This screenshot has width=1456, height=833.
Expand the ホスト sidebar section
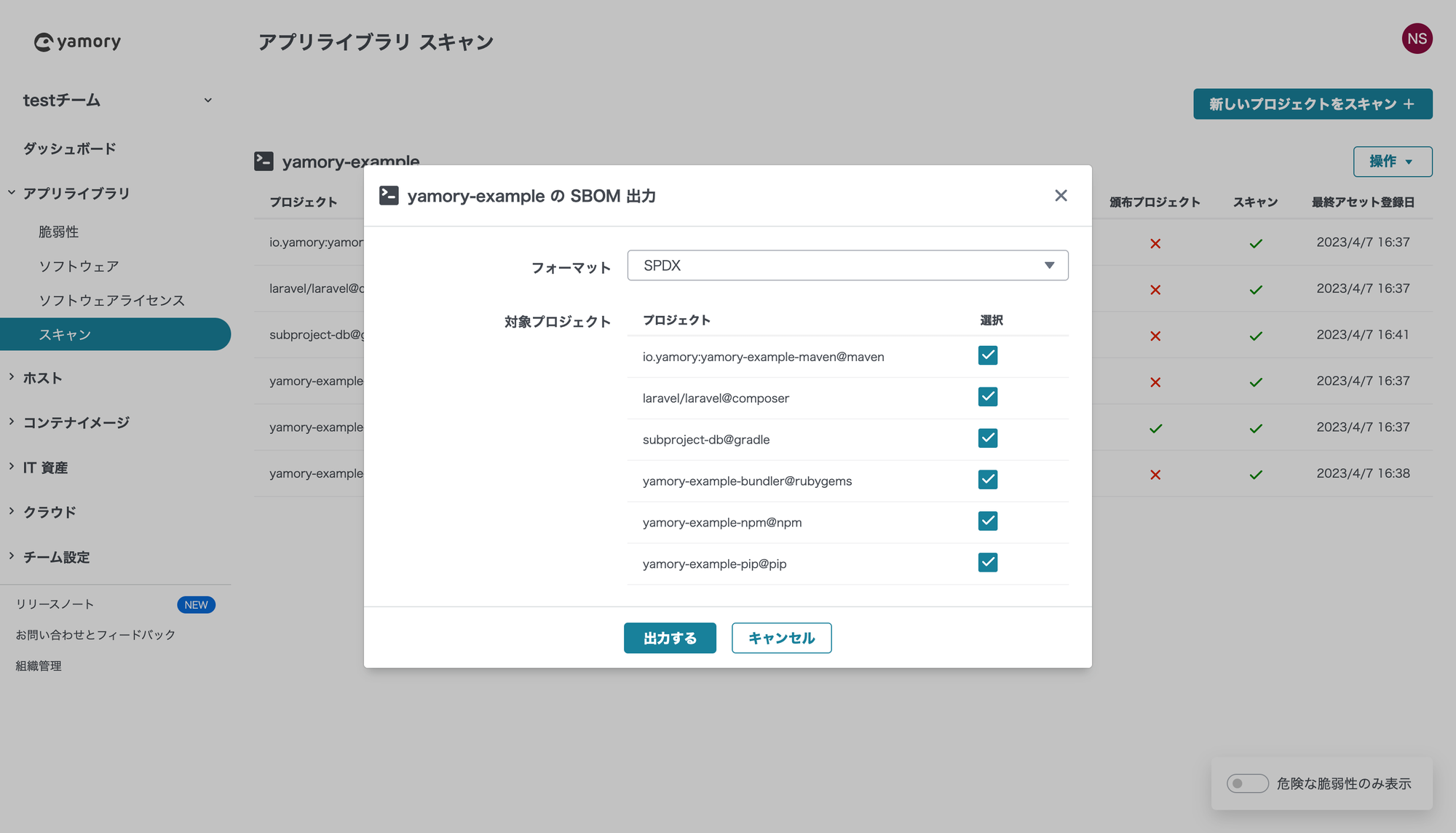pos(42,378)
